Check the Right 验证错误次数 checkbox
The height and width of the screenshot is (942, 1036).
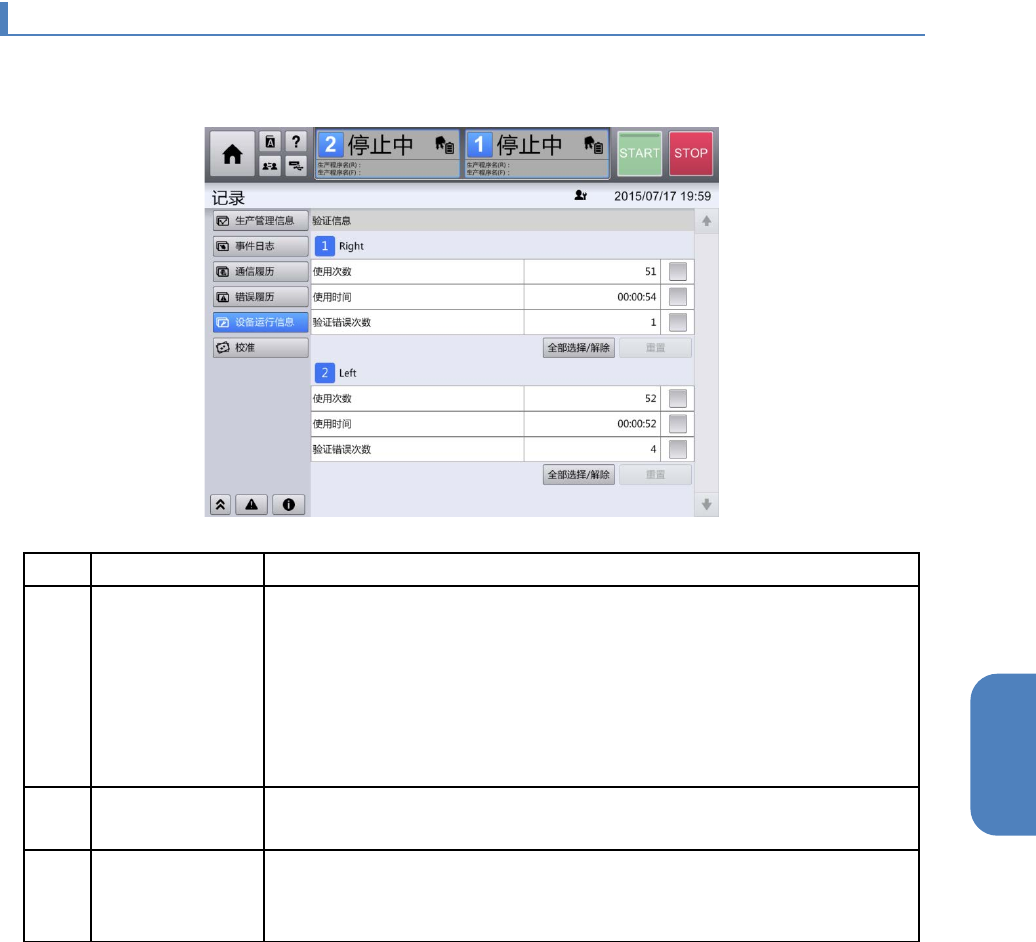click(677, 322)
